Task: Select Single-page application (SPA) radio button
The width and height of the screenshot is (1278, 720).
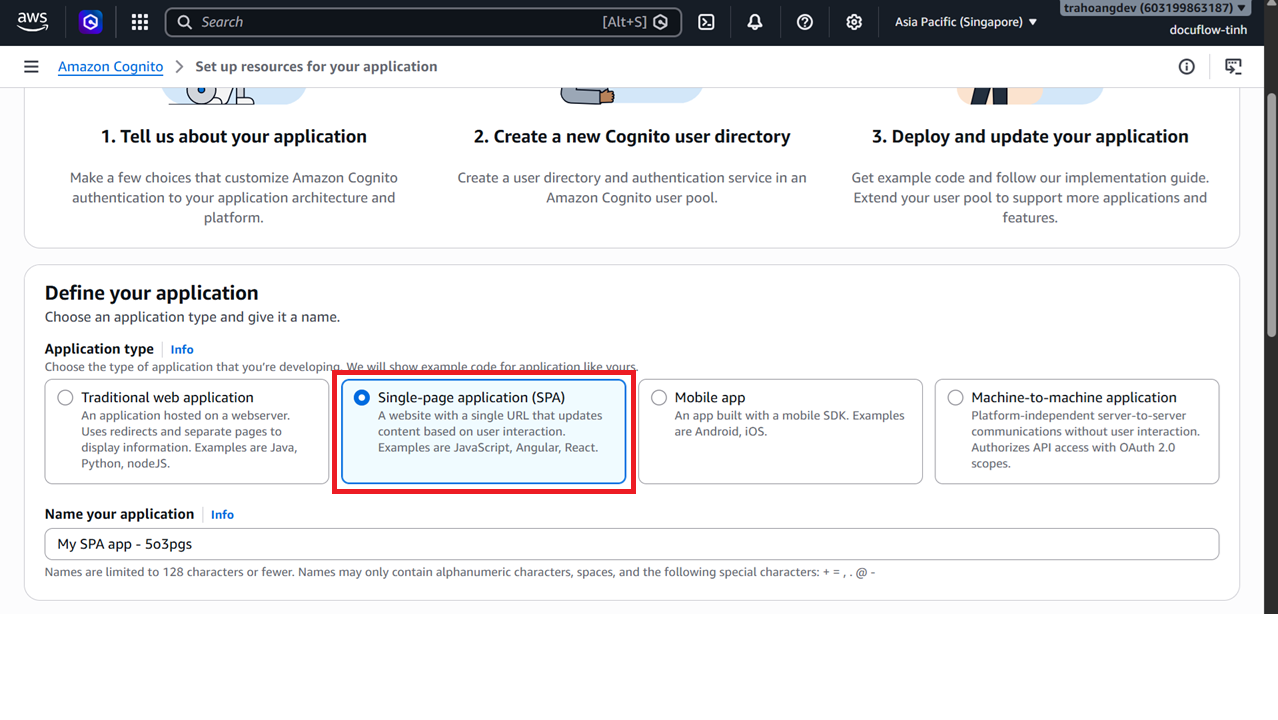Action: [362, 397]
